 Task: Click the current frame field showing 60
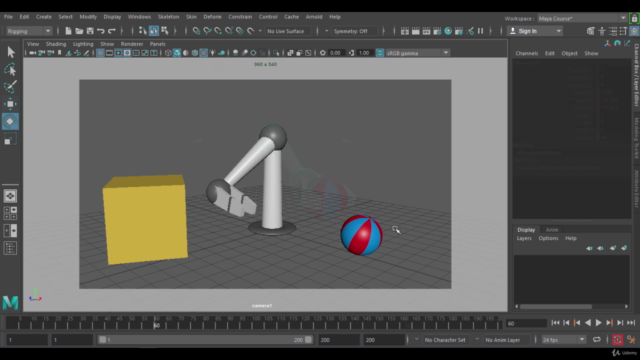click(526, 323)
